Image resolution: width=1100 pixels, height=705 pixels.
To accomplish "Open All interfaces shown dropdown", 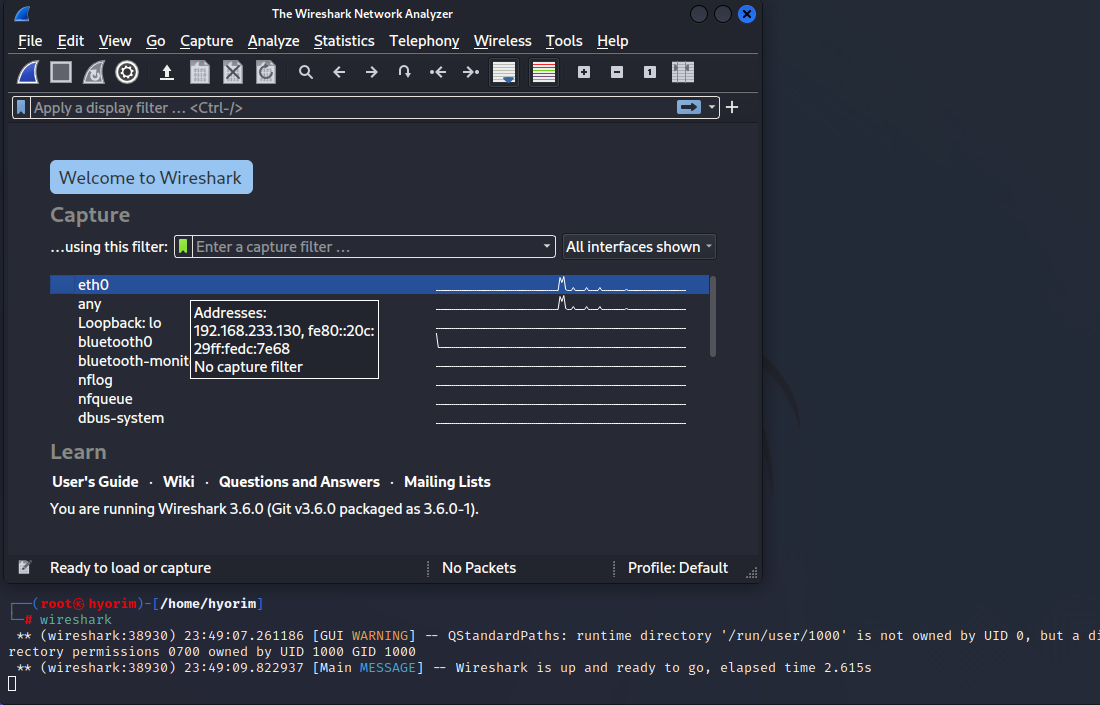I will coord(639,246).
